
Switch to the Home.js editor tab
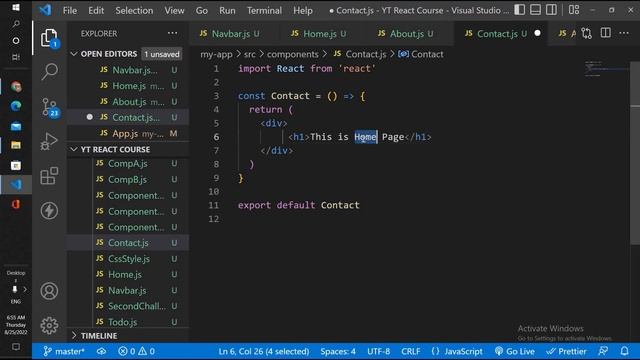[x=320, y=33]
